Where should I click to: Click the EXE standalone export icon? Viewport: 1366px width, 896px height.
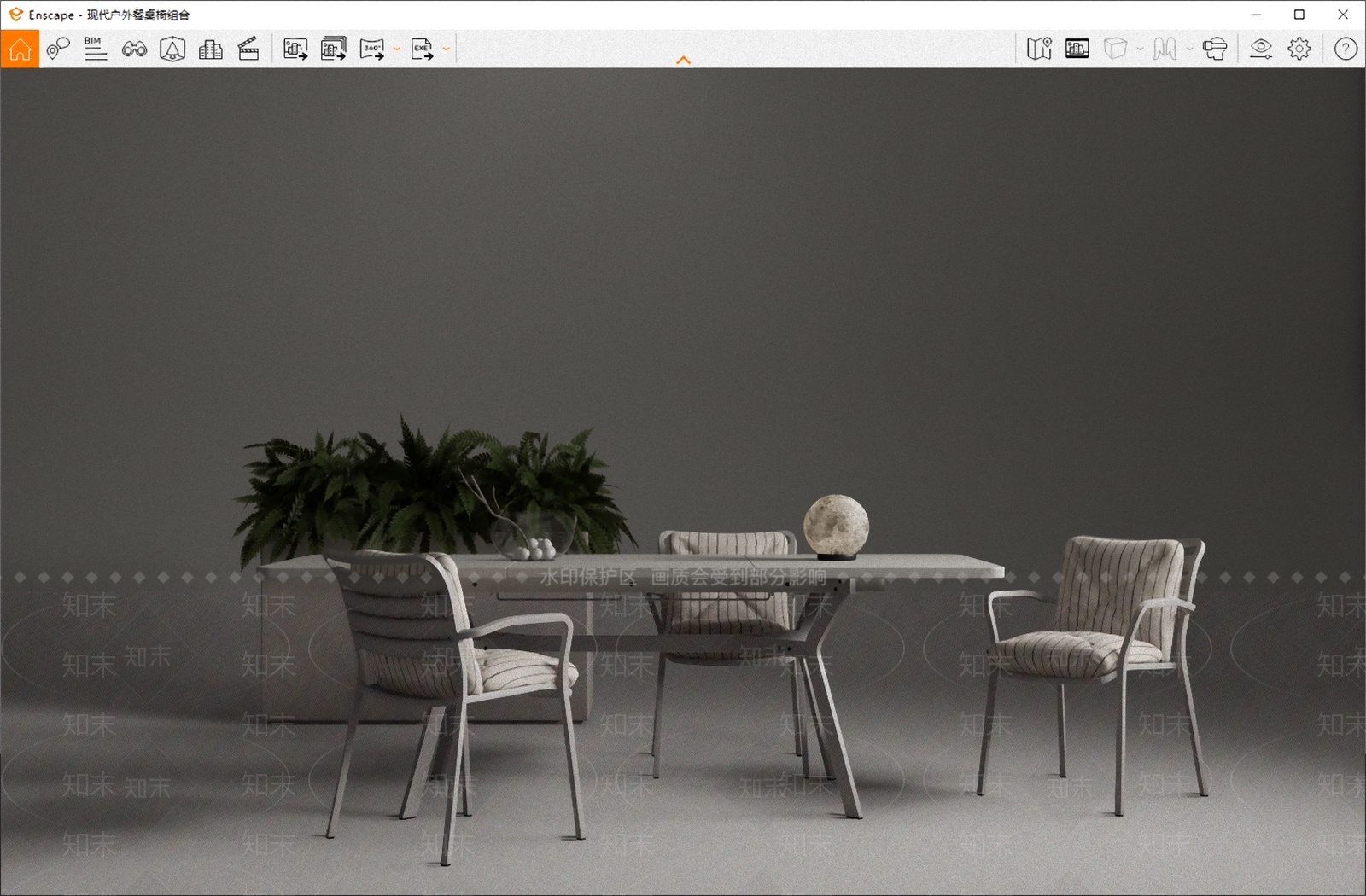[x=423, y=49]
